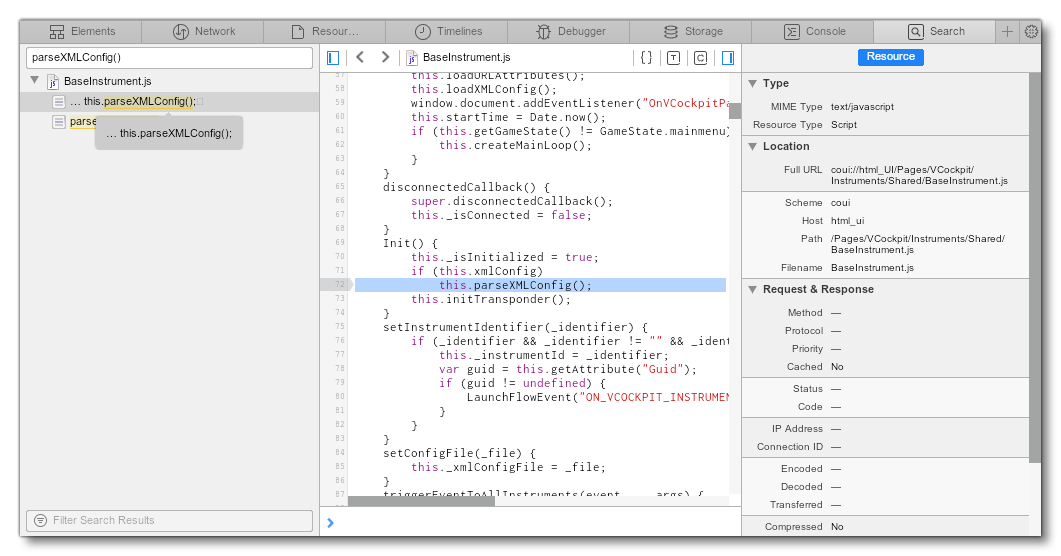Click the code editor horizontal scrollbar
The image size is (1061, 556).
point(421,501)
